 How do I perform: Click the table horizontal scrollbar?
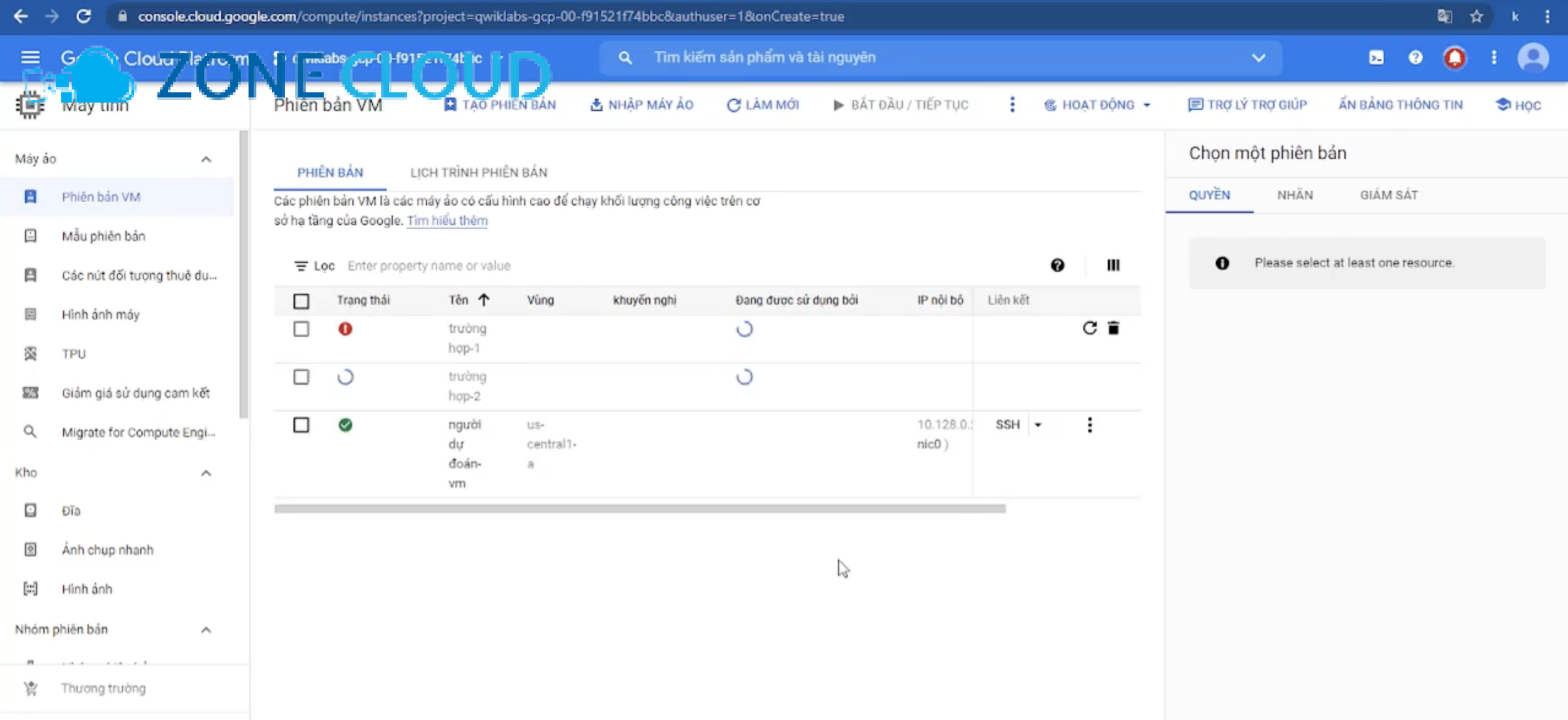click(640, 509)
